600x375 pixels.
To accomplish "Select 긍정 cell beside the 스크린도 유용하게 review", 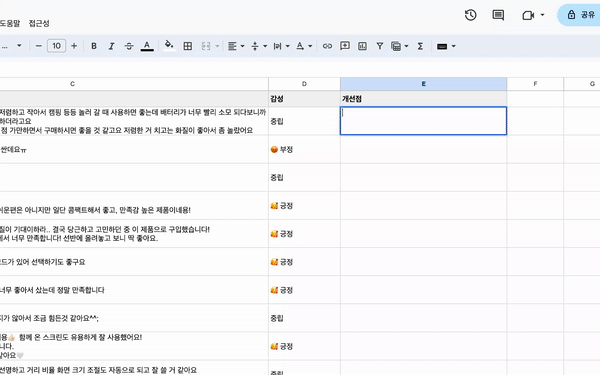I will click(x=304, y=346).
